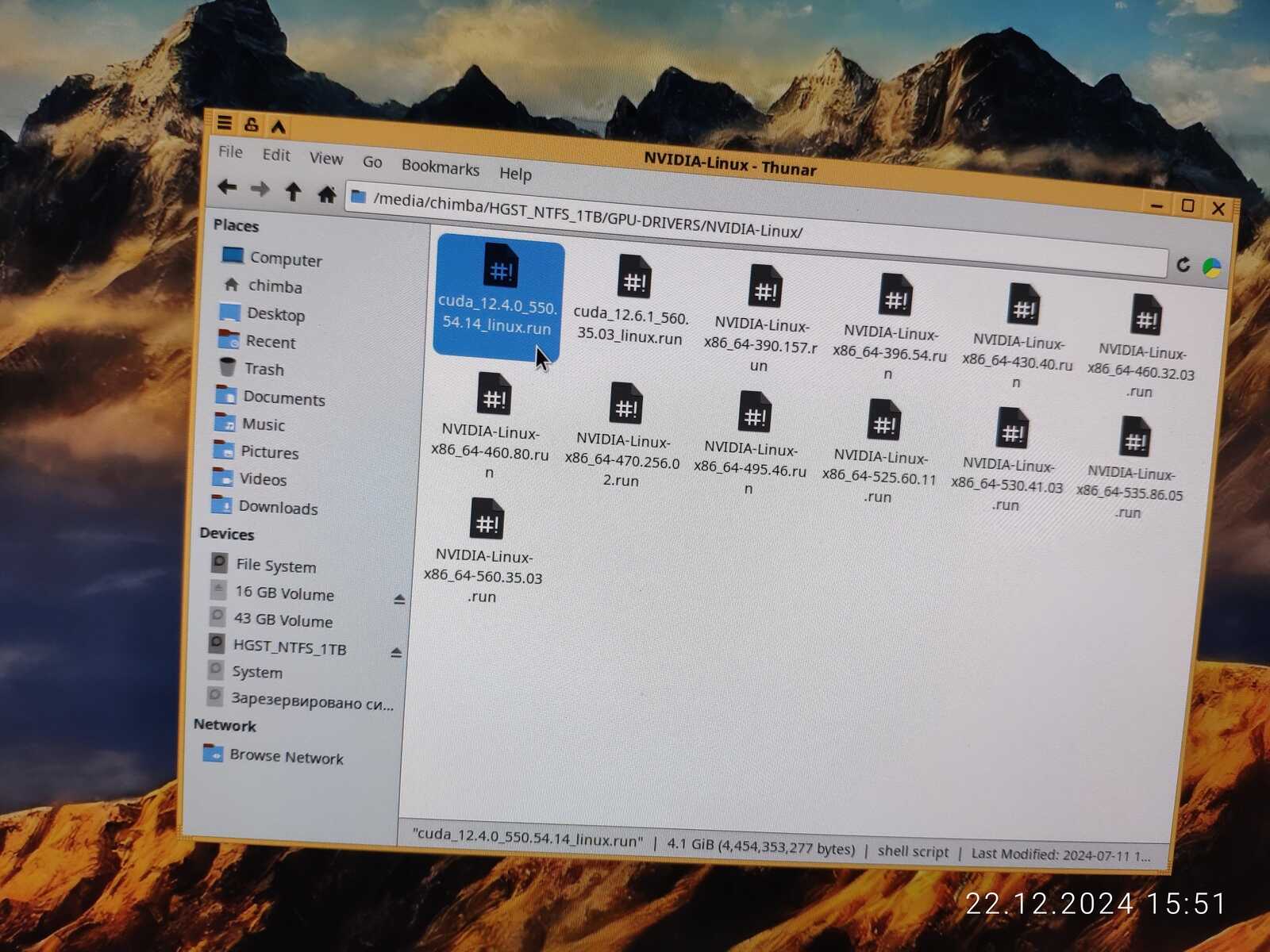1270x952 pixels.
Task: Select NVIDIA-Linux-x86_64-396.54.run file icon
Action: (895, 296)
